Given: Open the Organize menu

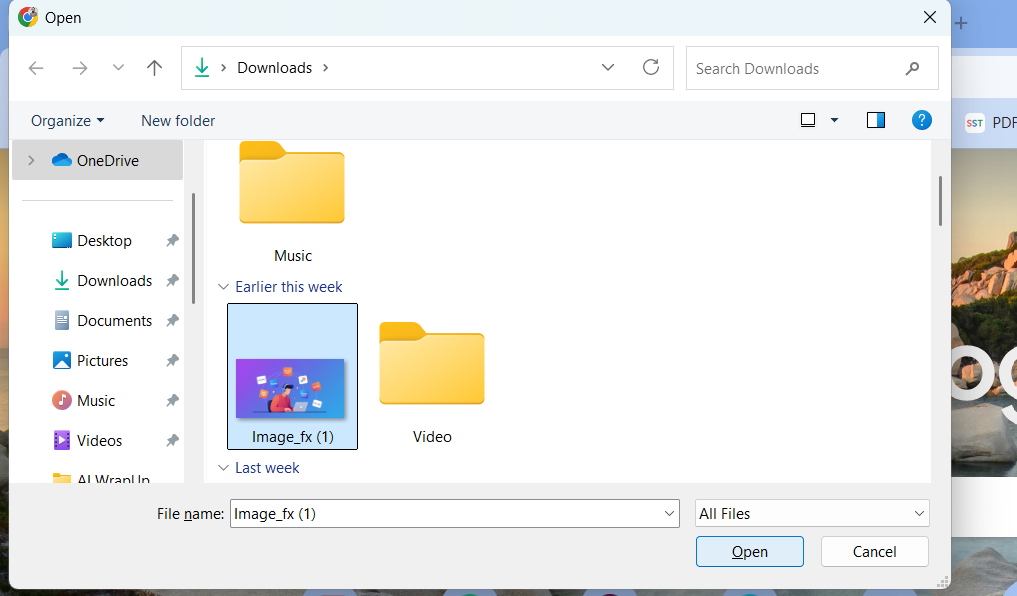Looking at the screenshot, I should point(67,120).
